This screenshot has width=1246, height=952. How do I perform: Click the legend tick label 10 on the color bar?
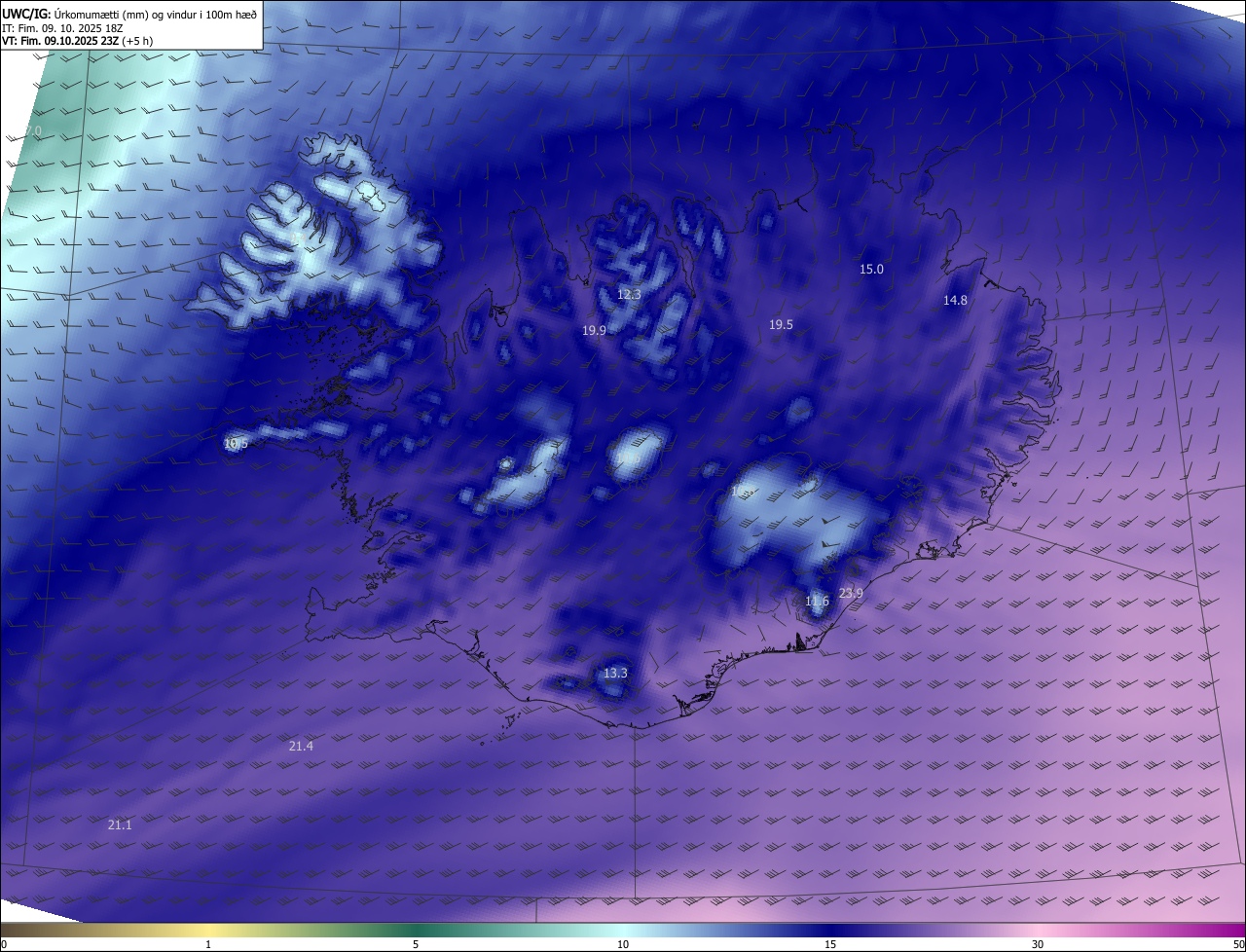[x=623, y=944]
